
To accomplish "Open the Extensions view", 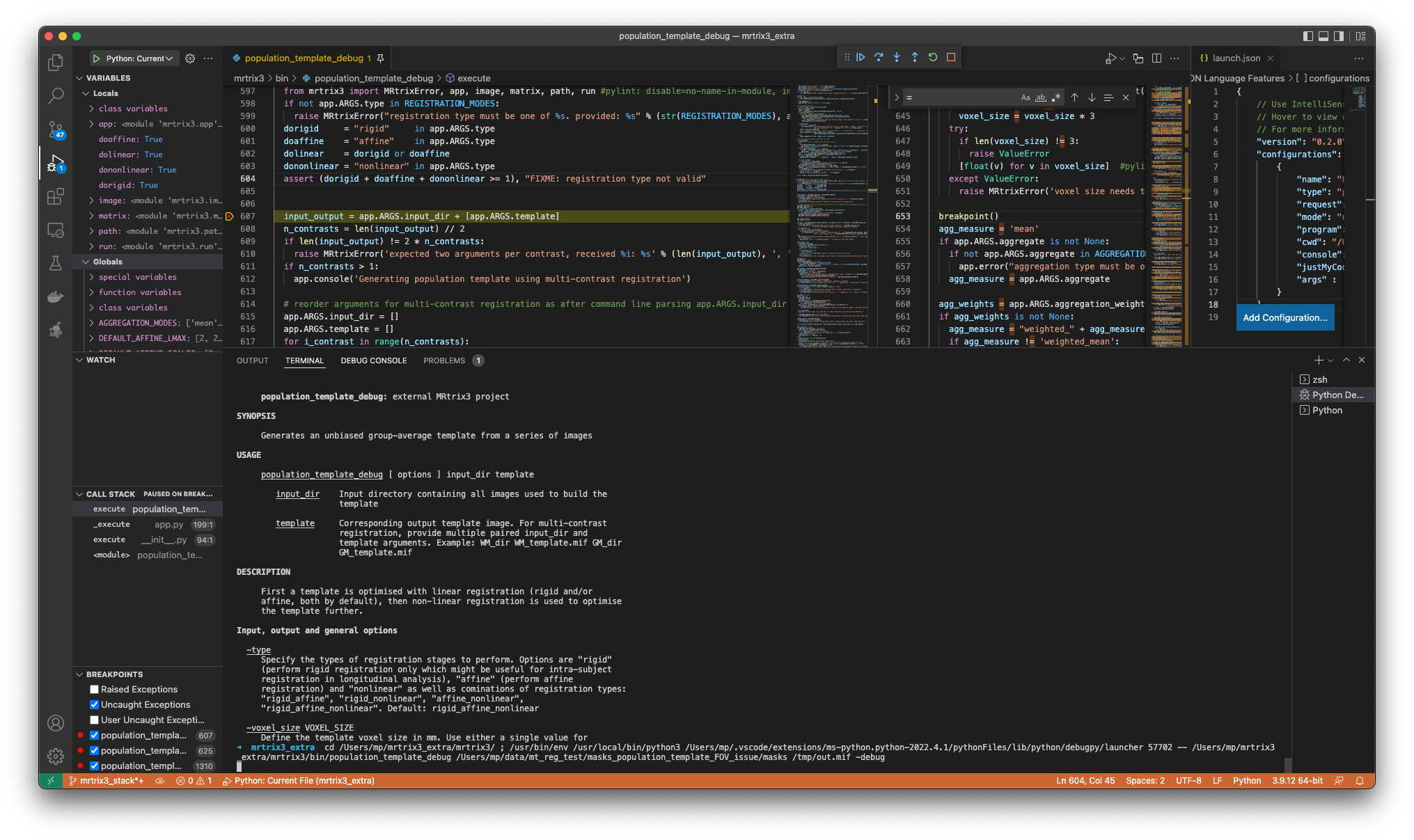I will (56, 197).
